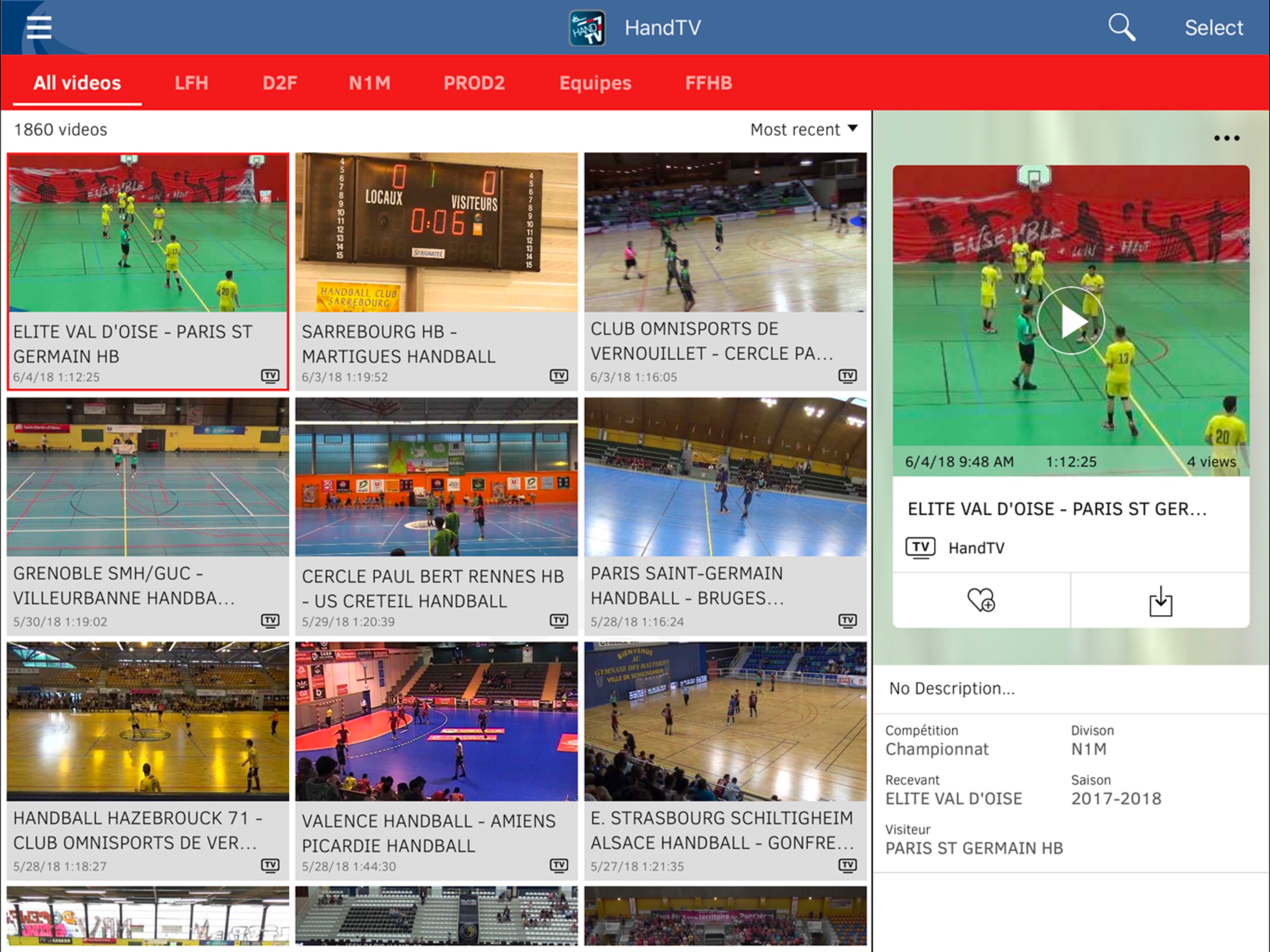Click the Select button
Image resolution: width=1270 pixels, height=952 pixels.
click(x=1214, y=27)
